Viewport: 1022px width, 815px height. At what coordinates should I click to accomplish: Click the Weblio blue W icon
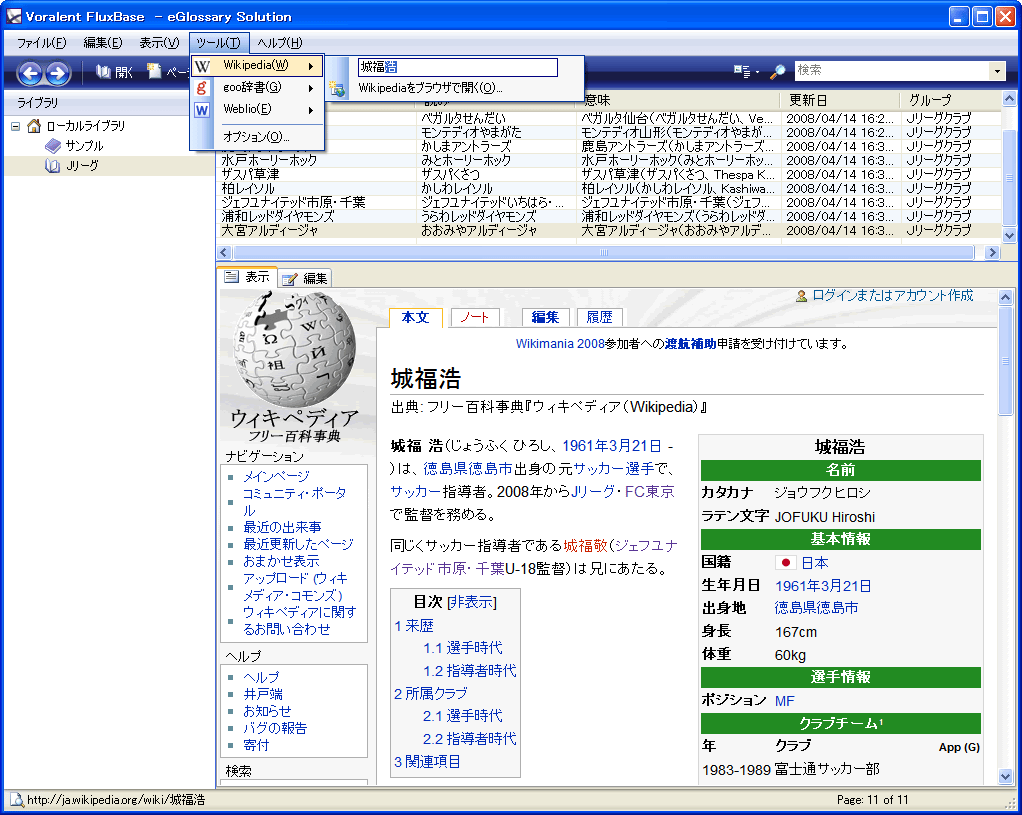click(x=202, y=110)
